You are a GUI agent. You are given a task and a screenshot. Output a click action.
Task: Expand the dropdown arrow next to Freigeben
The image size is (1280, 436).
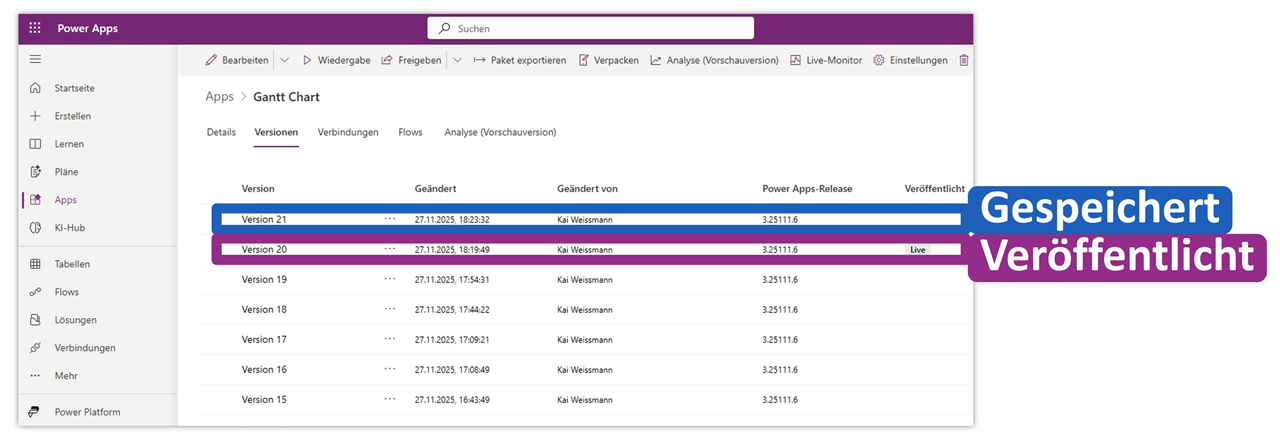click(457, 60)
